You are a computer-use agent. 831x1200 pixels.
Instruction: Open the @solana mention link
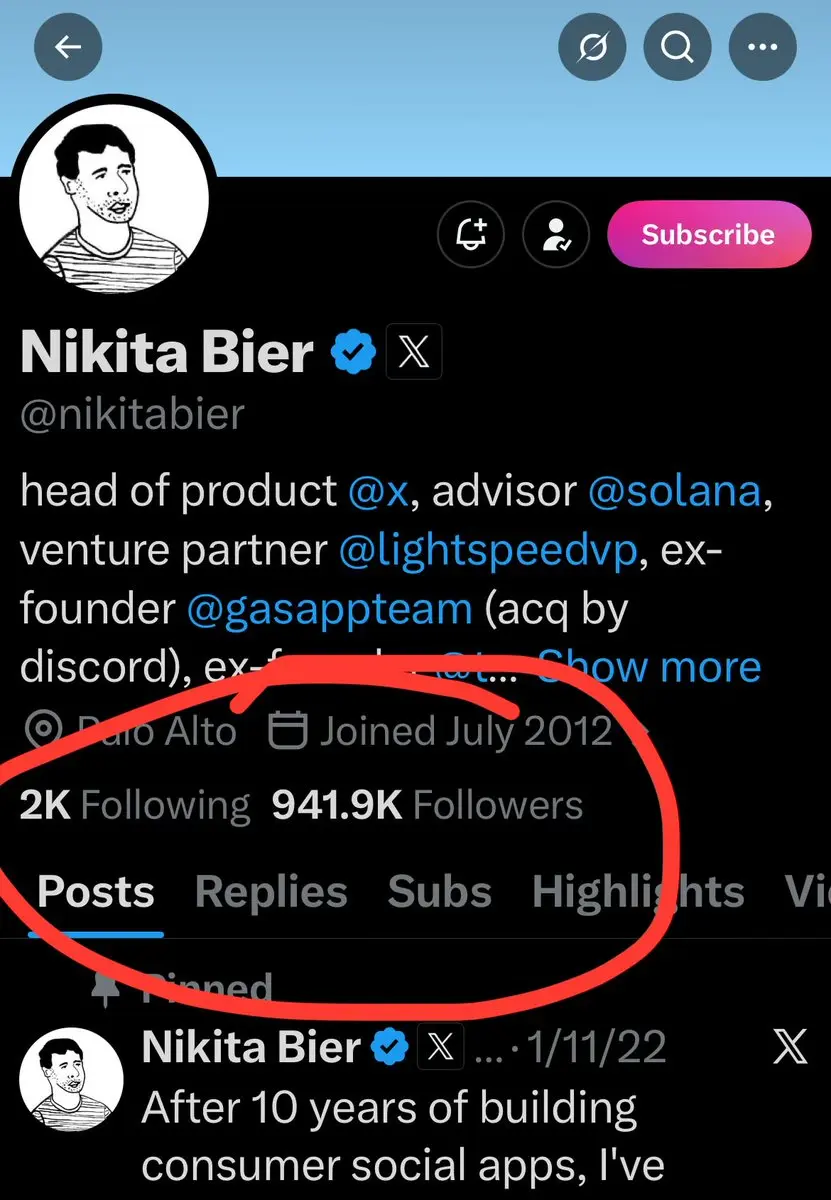(x=675, y=491)
